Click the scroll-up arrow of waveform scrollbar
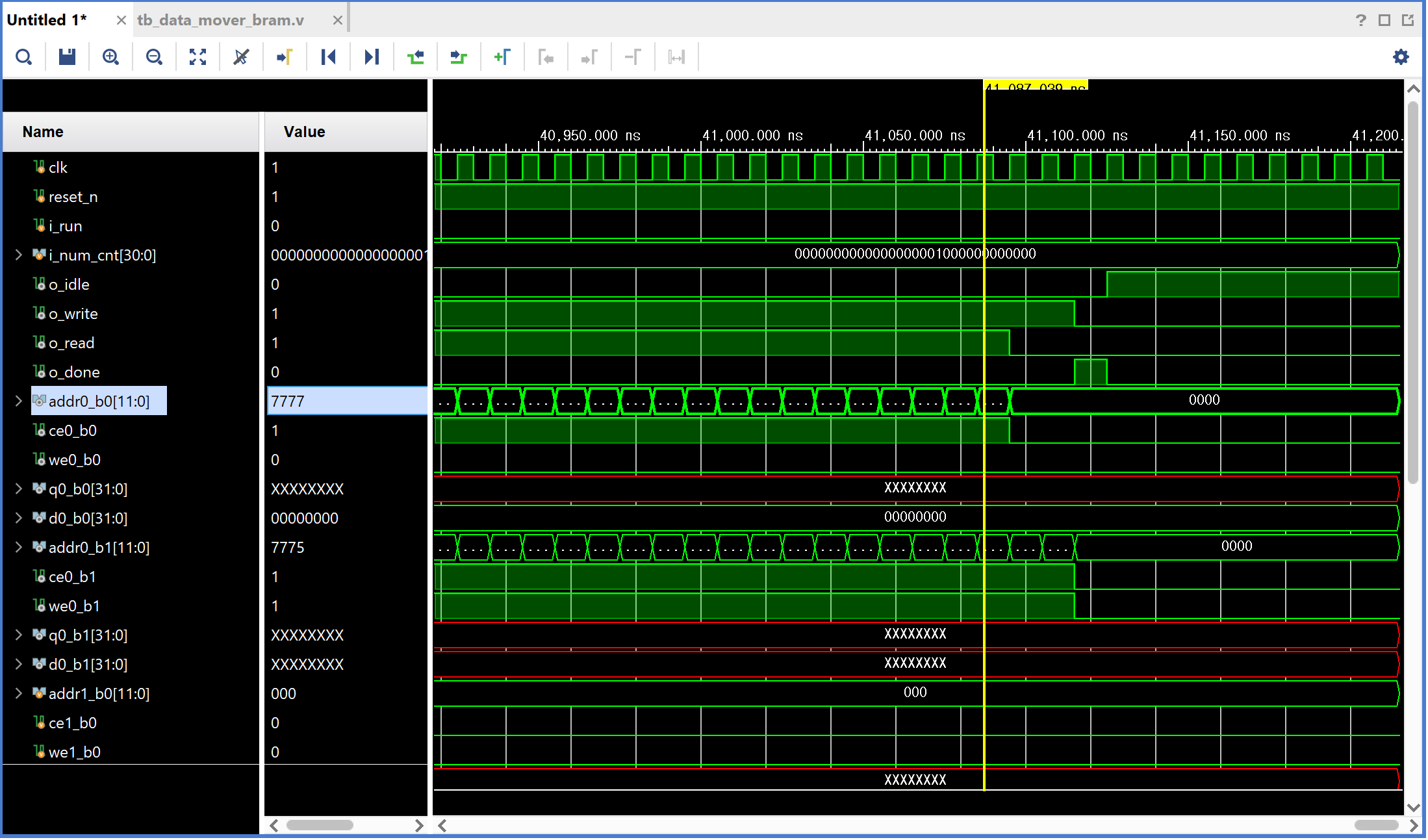 (x=1414, y=88)
